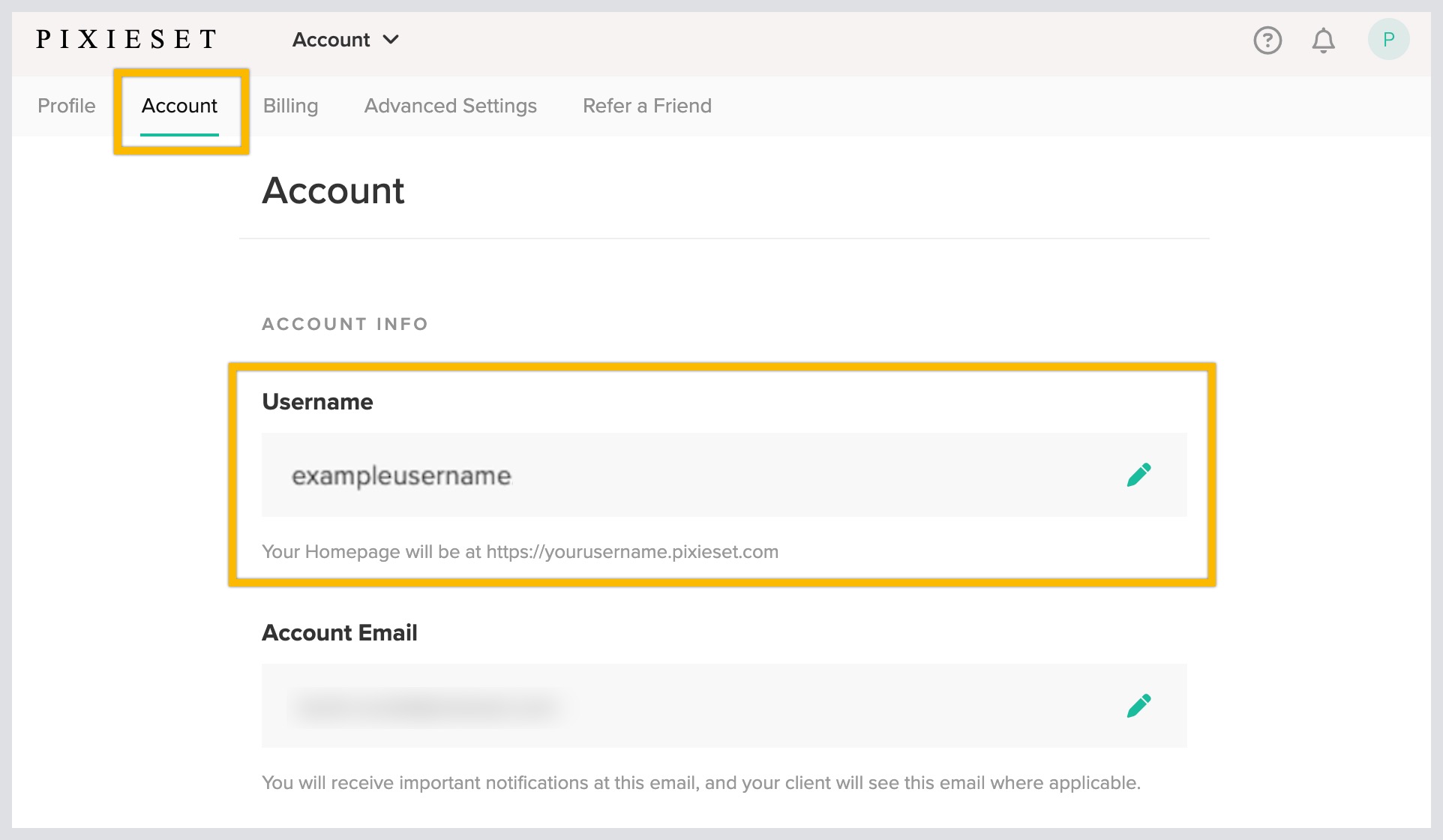The width and height of the screenshot is (1443, 840).
Task: Select the Account tab
Action: coord(179,106)
